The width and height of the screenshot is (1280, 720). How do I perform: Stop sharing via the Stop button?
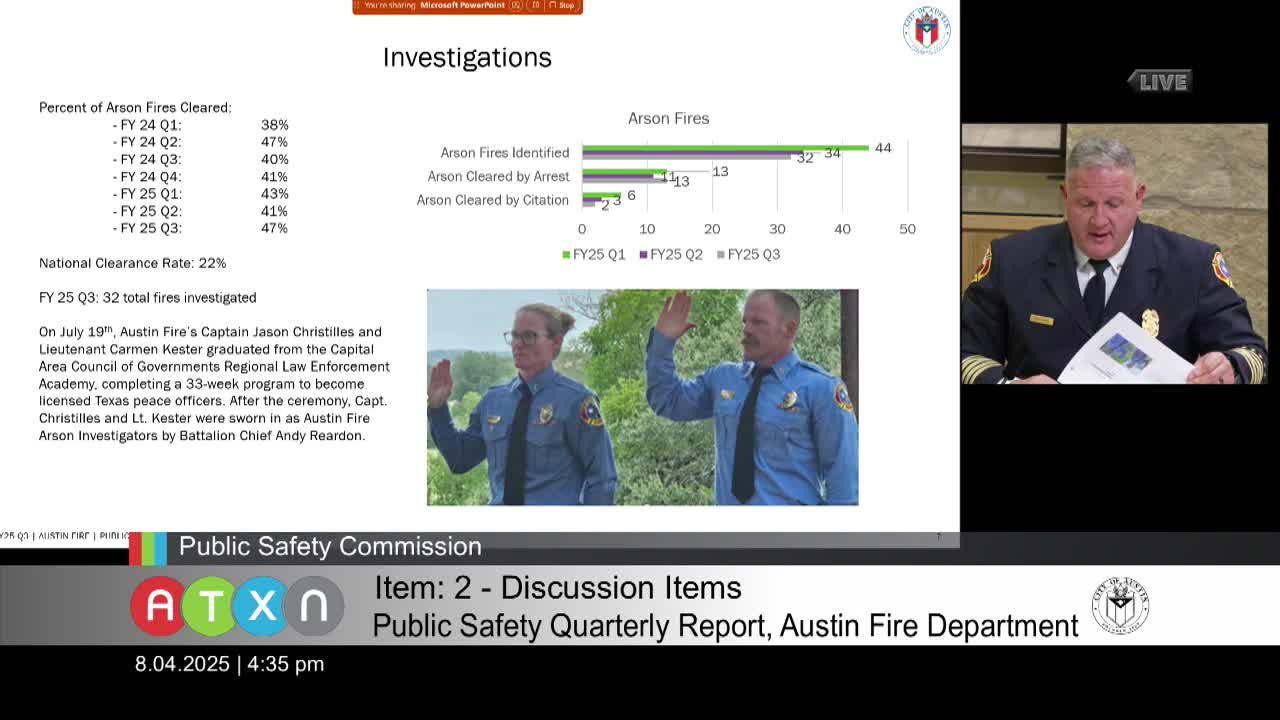(x=565, y=5)
